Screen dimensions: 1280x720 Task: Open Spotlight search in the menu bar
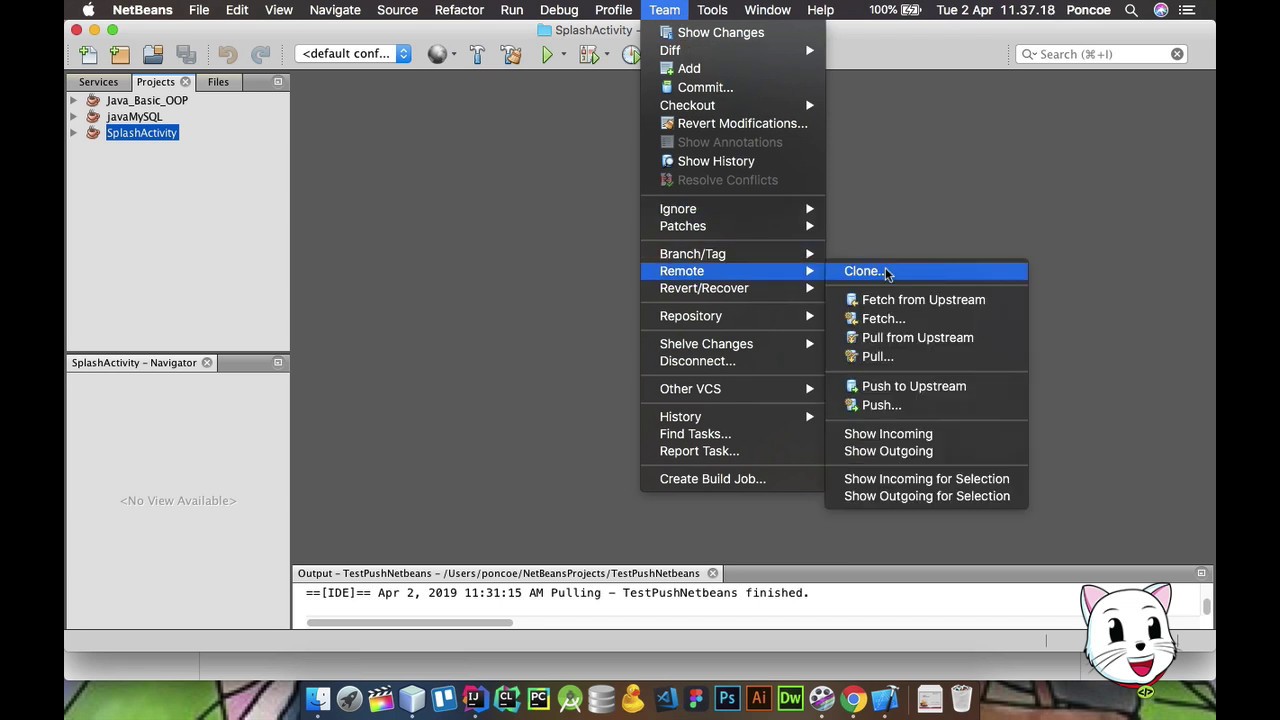pyautogui.click(x=1131, y=10)
